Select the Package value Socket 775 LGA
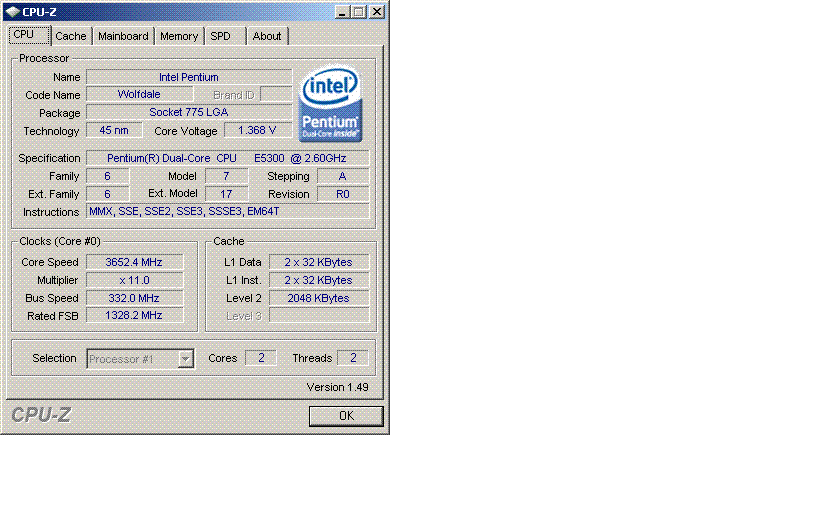The width and height of the screenshot is (840, 525). [x=189, y=112]
